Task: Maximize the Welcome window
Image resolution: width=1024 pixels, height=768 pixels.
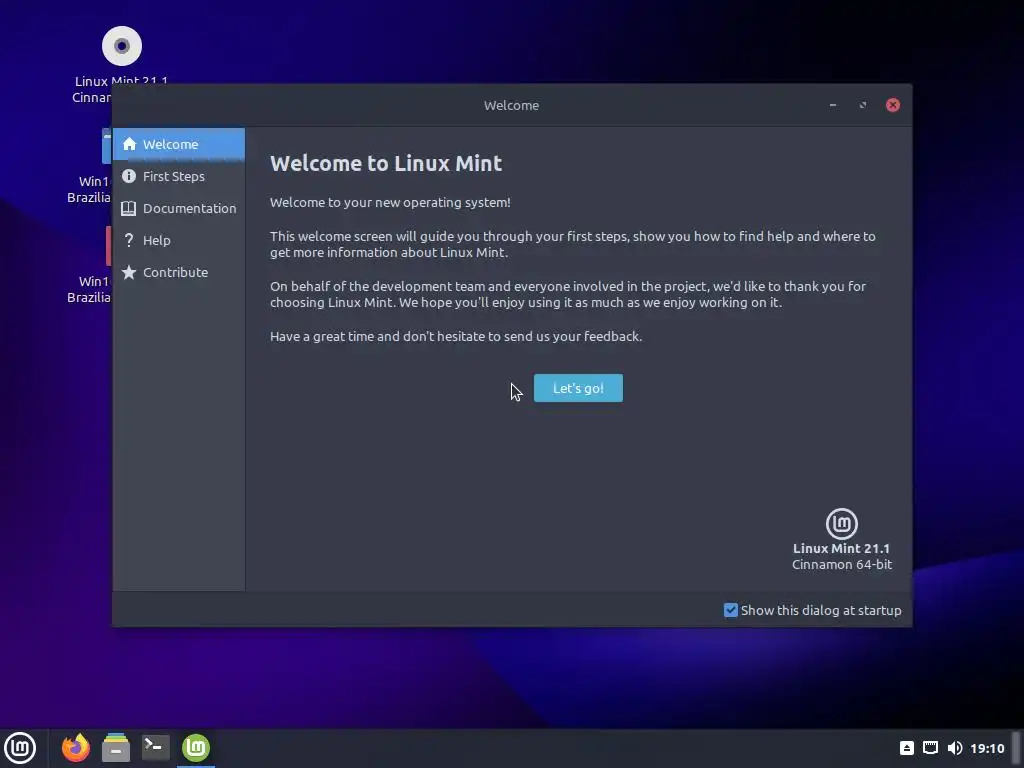Action: click(863, 105)
